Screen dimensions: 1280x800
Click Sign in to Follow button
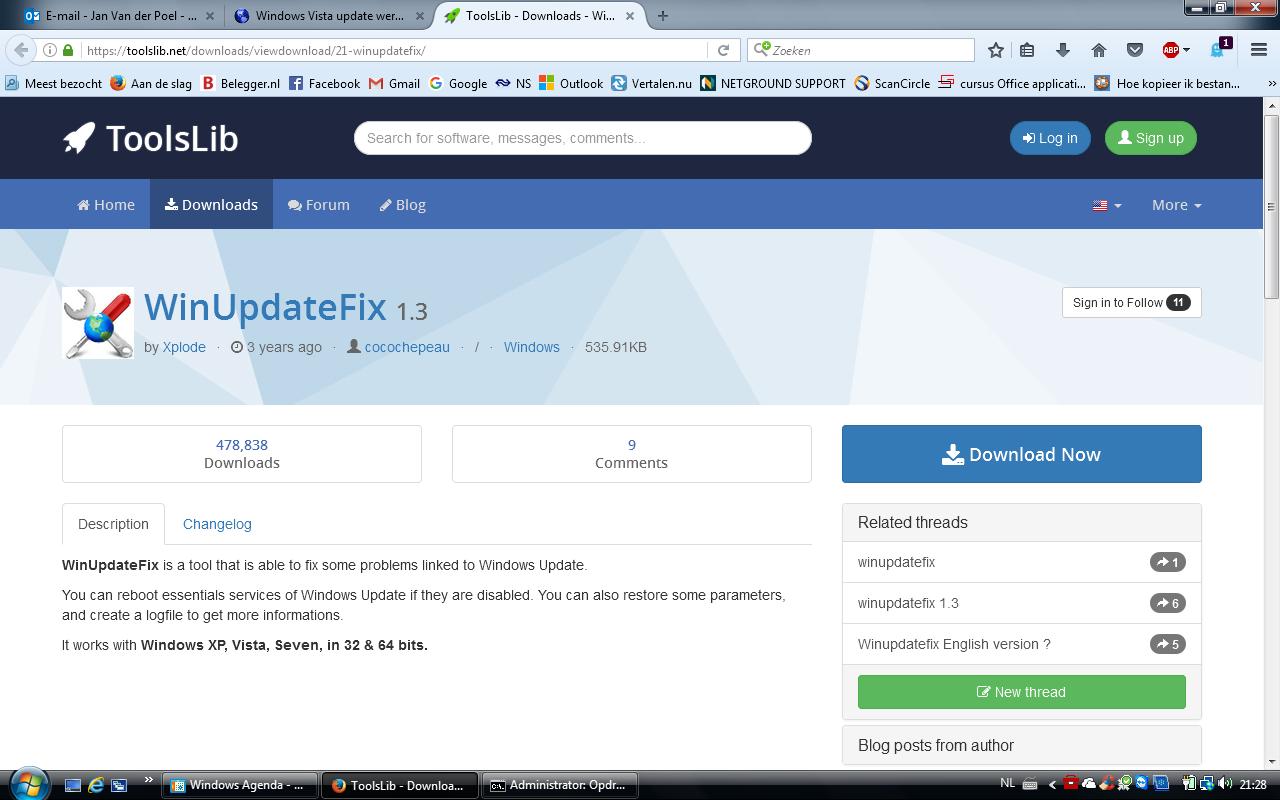tap(1131, 303)
